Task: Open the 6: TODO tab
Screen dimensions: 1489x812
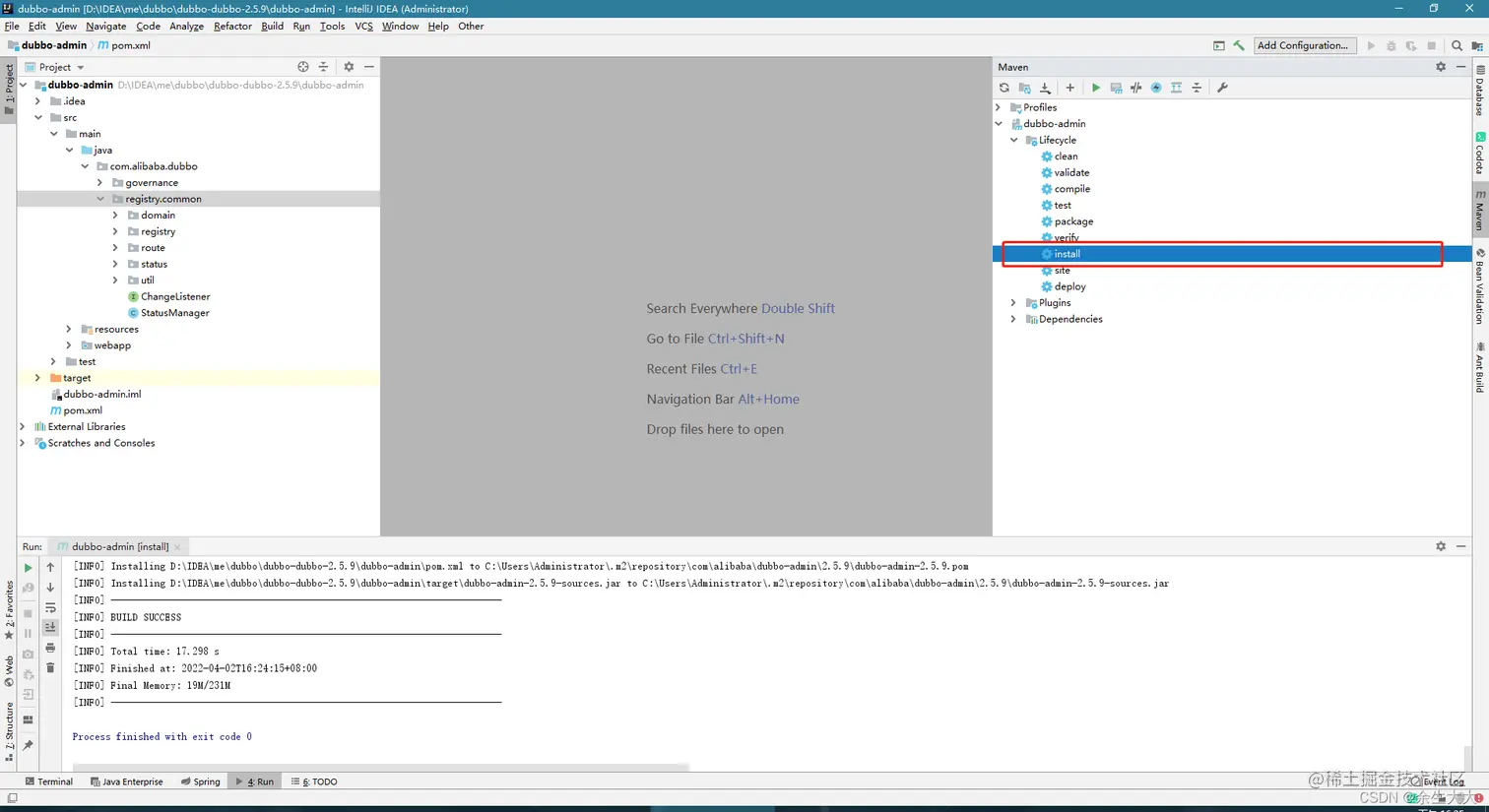Action: (314, 781)
